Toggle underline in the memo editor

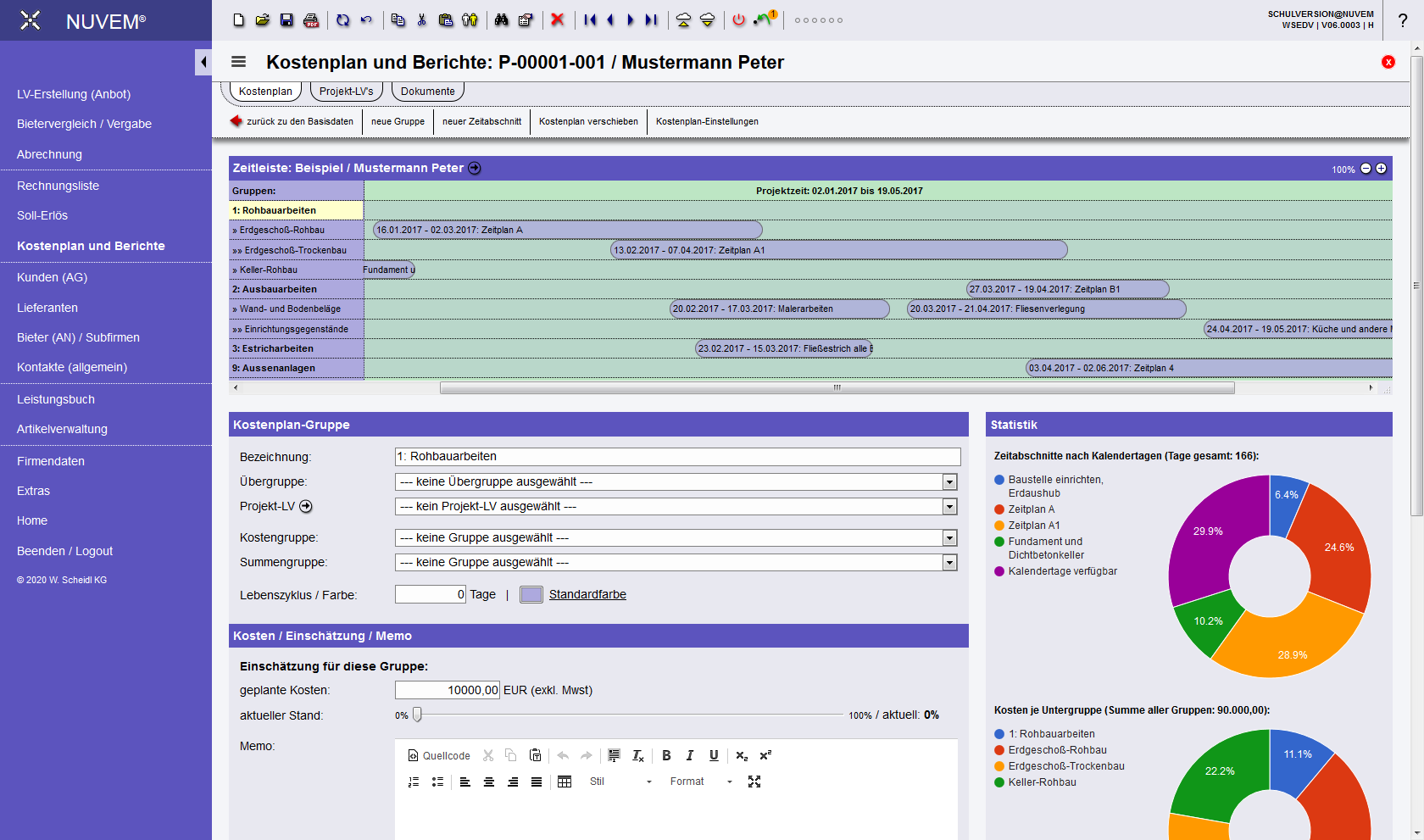click(714, 755)
